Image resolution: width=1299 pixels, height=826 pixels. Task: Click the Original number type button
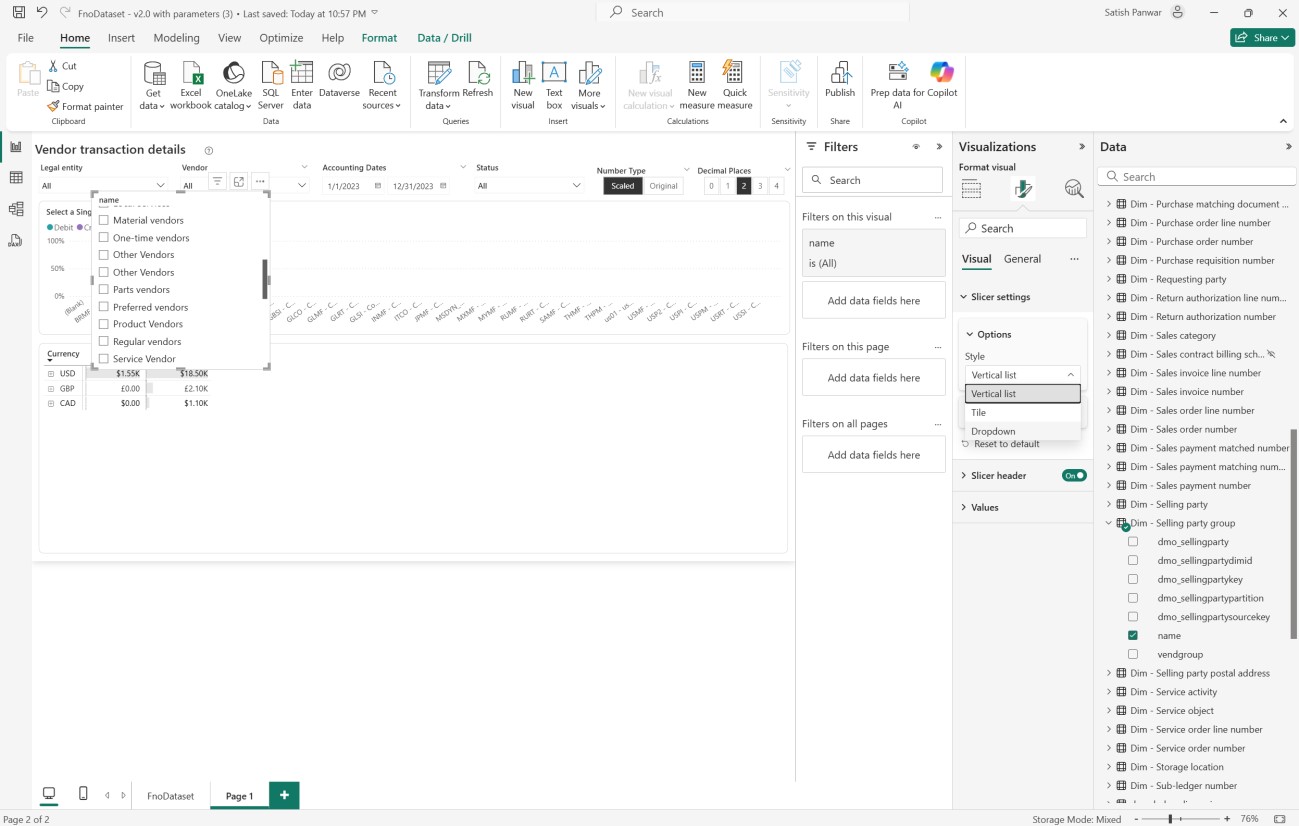click(x=663, y=186)
